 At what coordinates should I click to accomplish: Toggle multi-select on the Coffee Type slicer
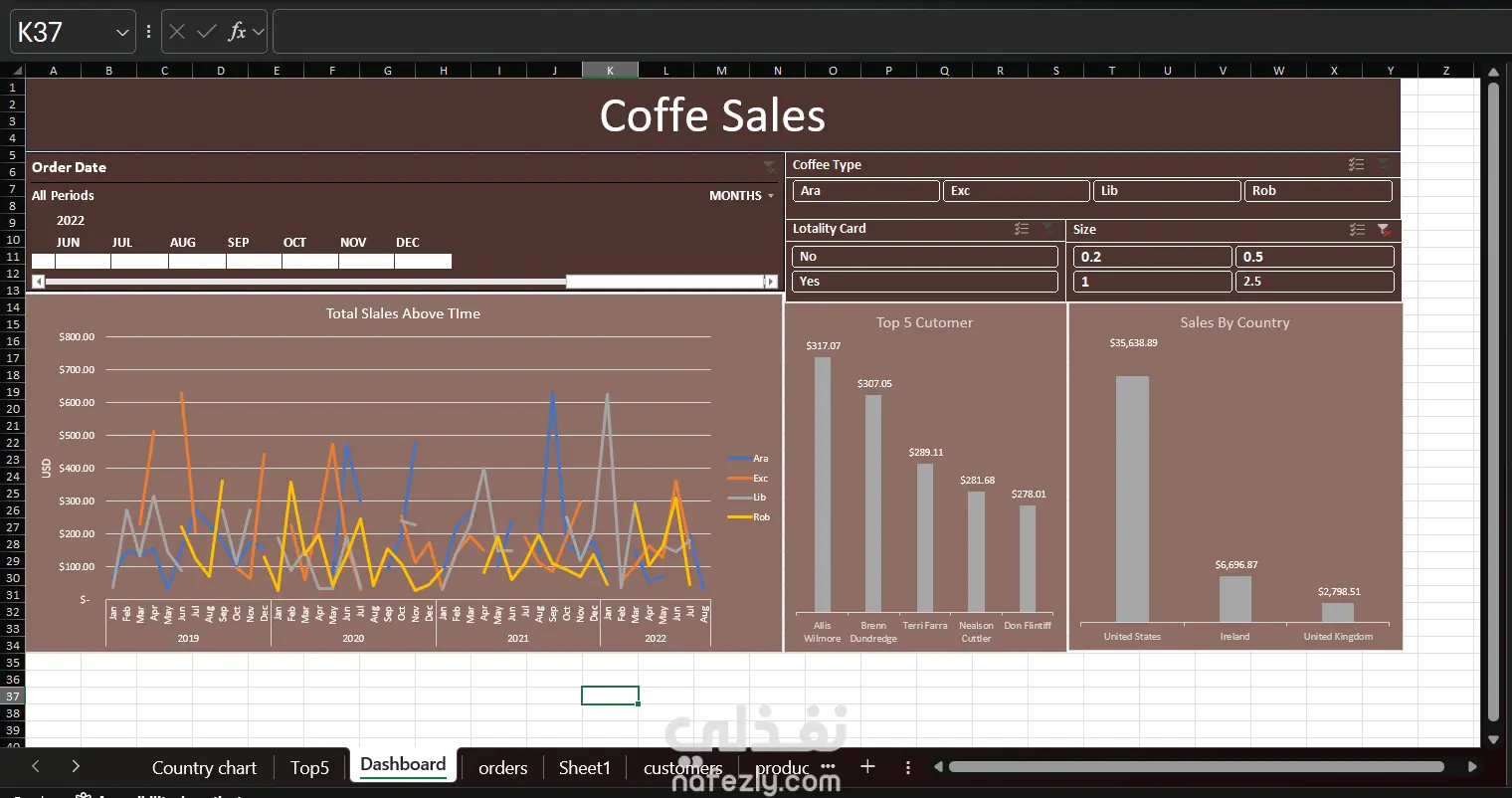click(1356, 164)
